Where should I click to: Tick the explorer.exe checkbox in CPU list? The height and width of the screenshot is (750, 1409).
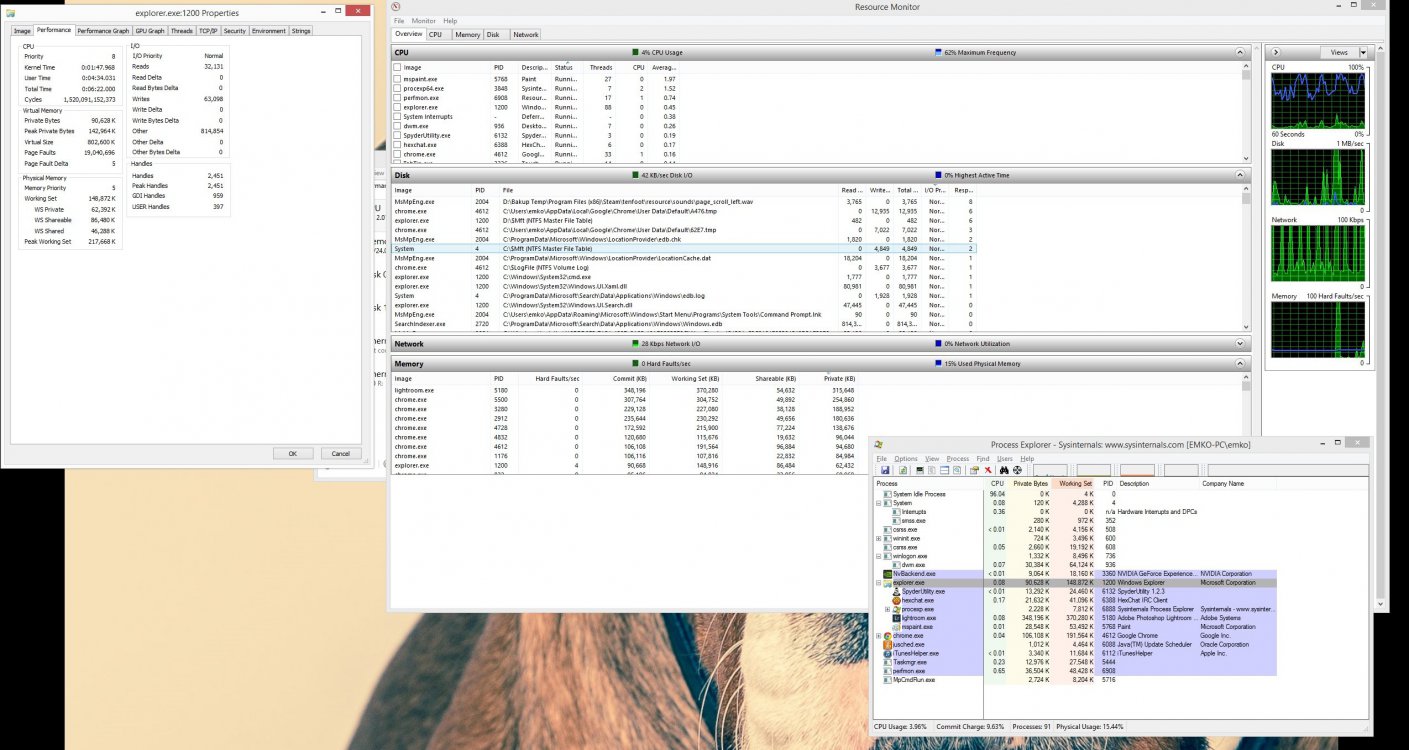point(398,107)
